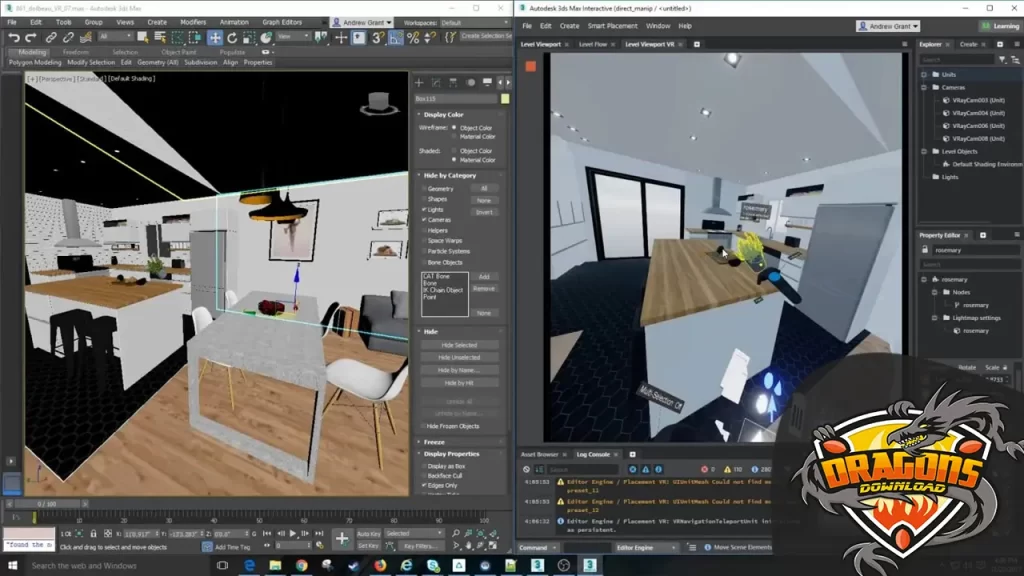Uncheck Lights in Hide by Category
The height and width of the screenshot is (576, 1024).
(423, 211)
